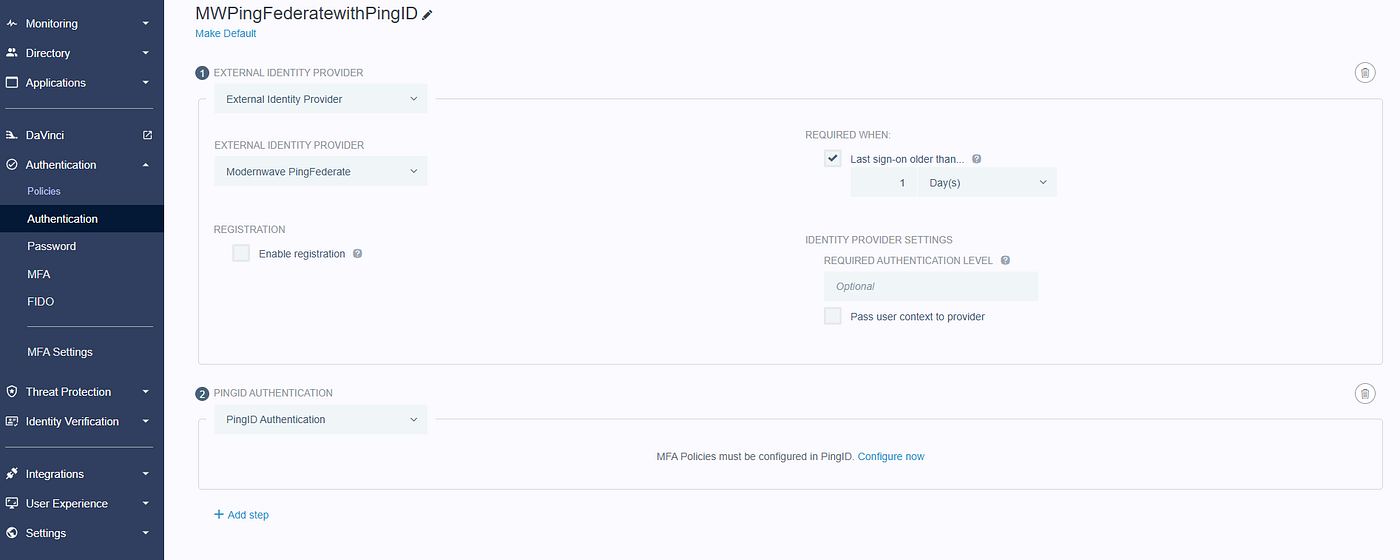Open the MFA sidebar item
The width and height of the screenshot is (1400, 560).
[39, 274]
